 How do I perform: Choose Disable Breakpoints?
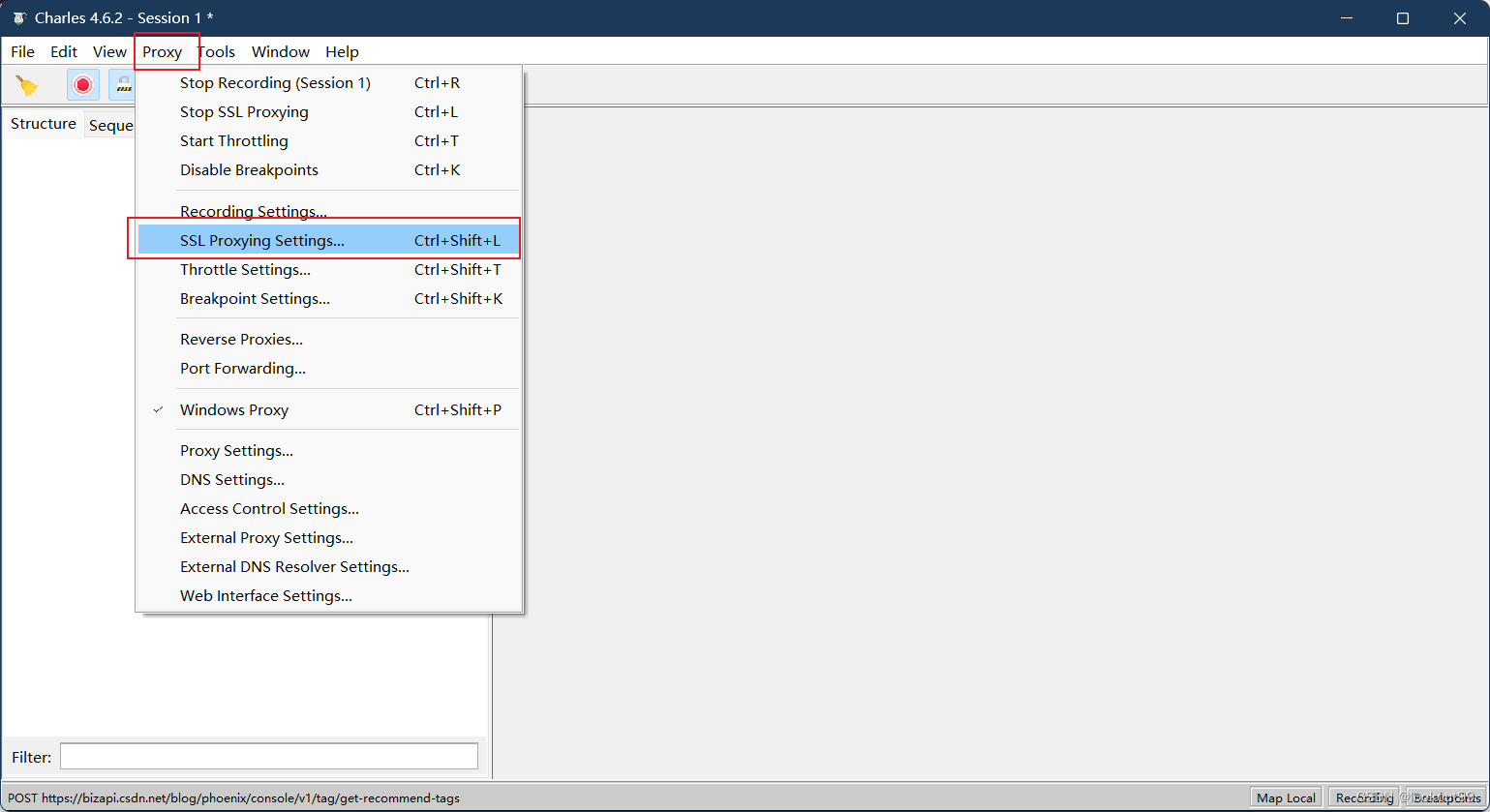[329, 170]
